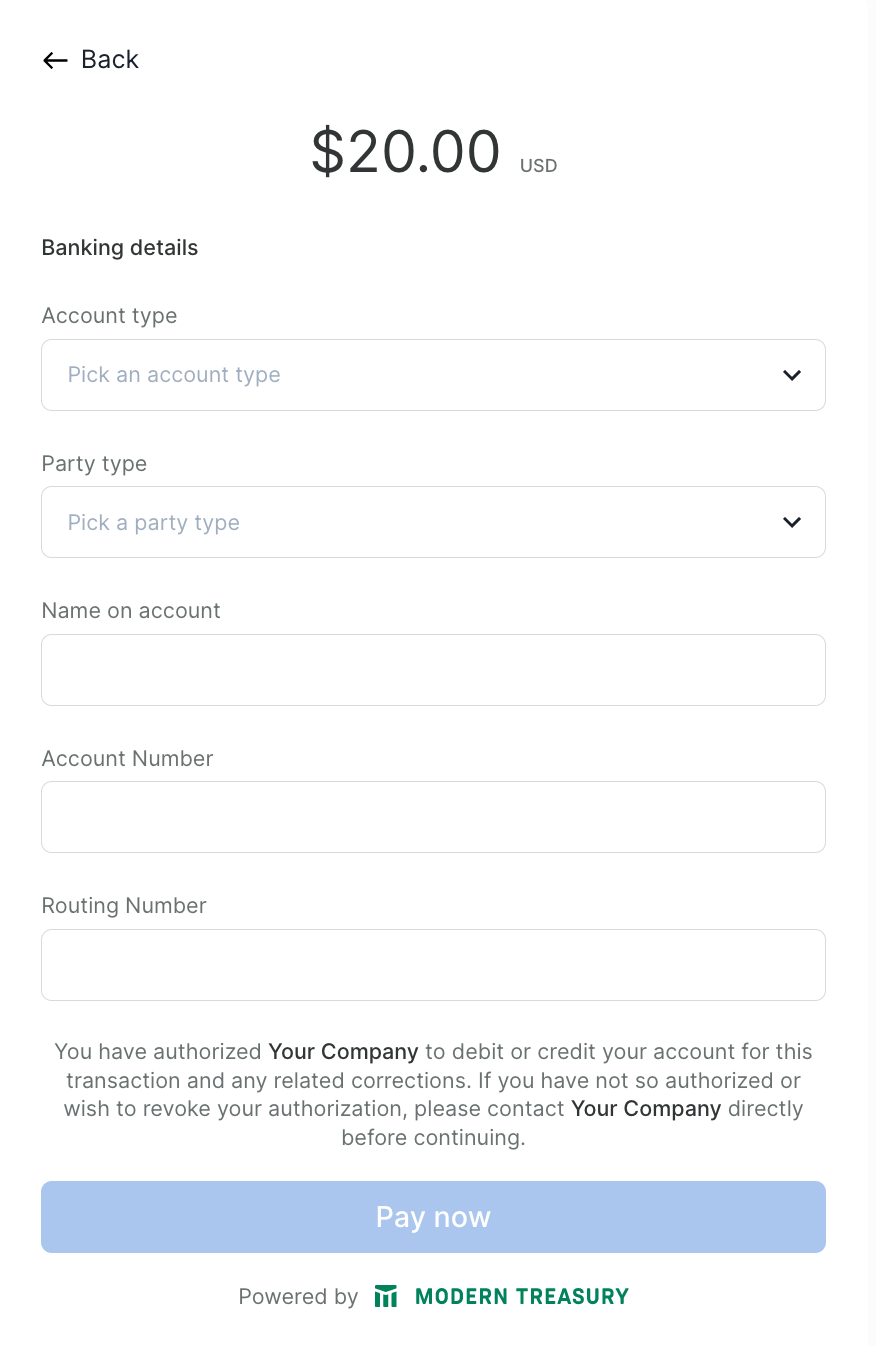Expand the 'Pick a party type' selector
876x1346 pixels.
[x=433, y=522]
